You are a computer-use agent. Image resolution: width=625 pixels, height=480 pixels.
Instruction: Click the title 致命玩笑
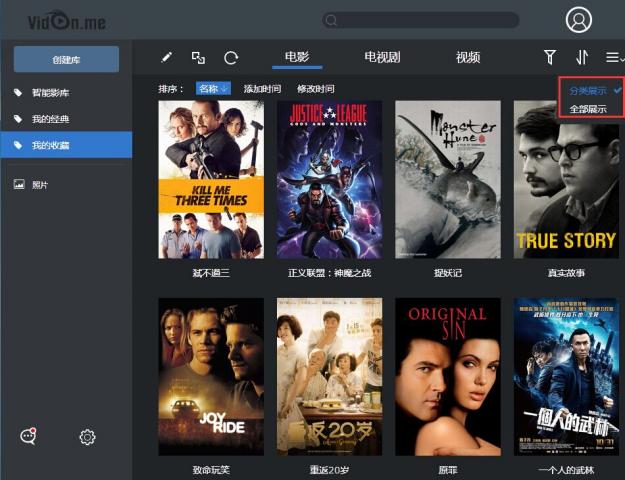click(x=211, y=470)
